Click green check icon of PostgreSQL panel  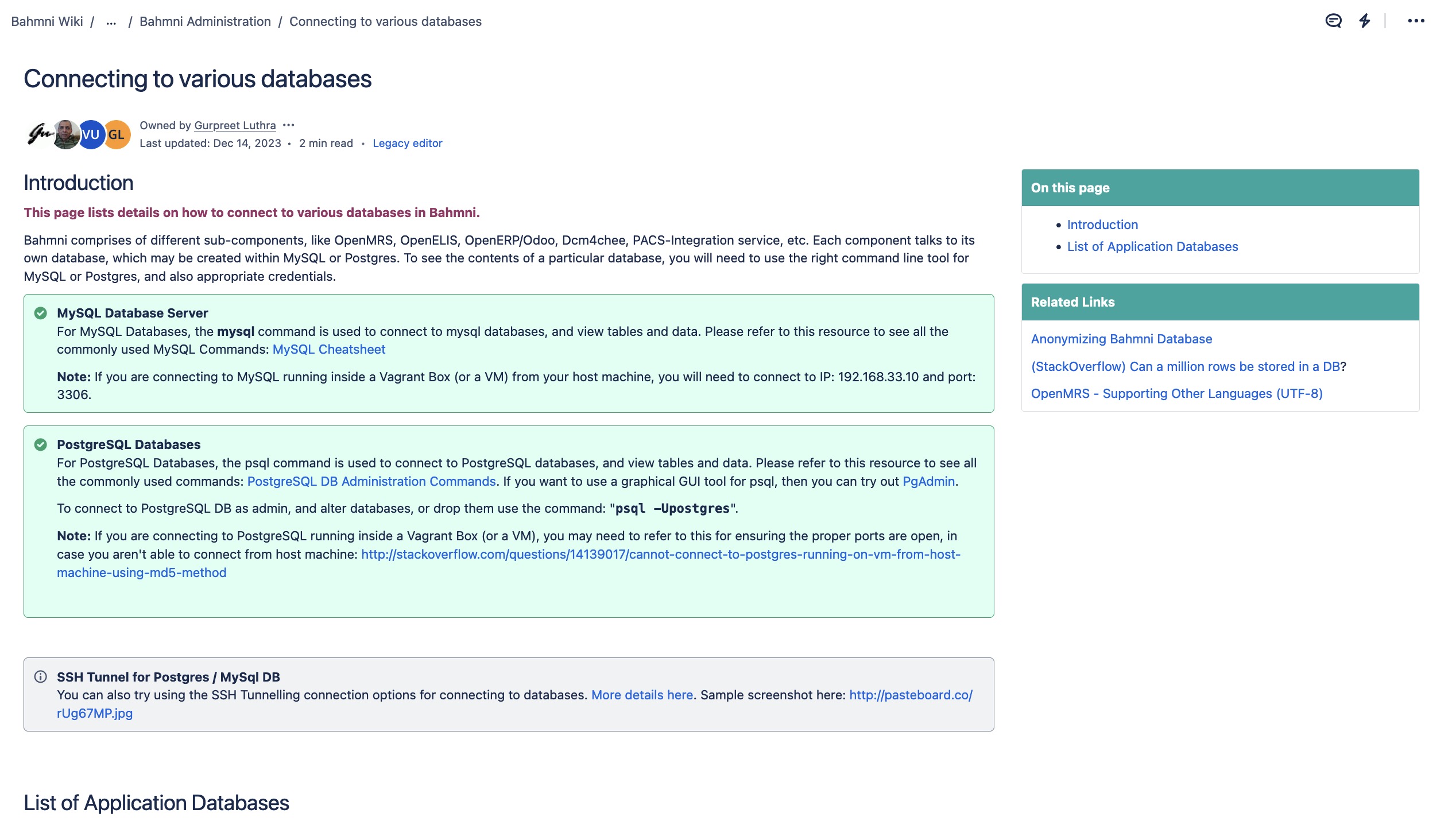coord(40,444)
